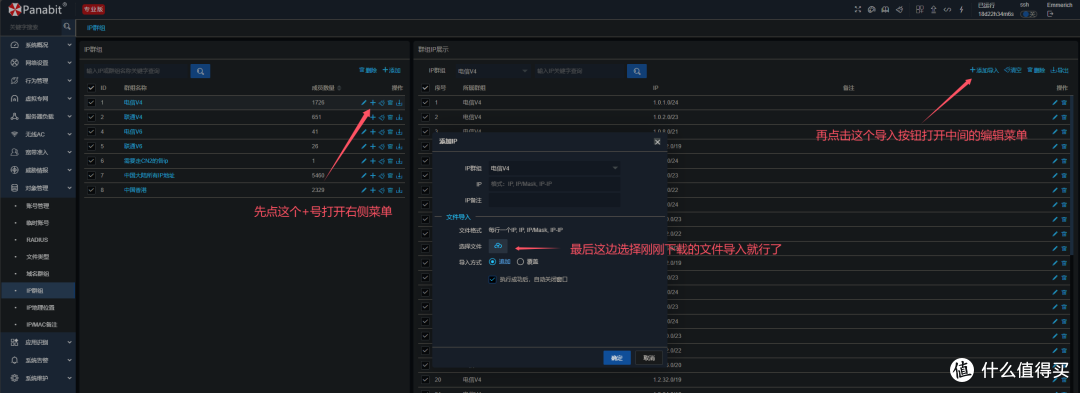This screenshot has height=393, width=1080.
Task: Click the trash icon in the 电信V6 row
Action: pyautogui.click(x=391, y=131)
